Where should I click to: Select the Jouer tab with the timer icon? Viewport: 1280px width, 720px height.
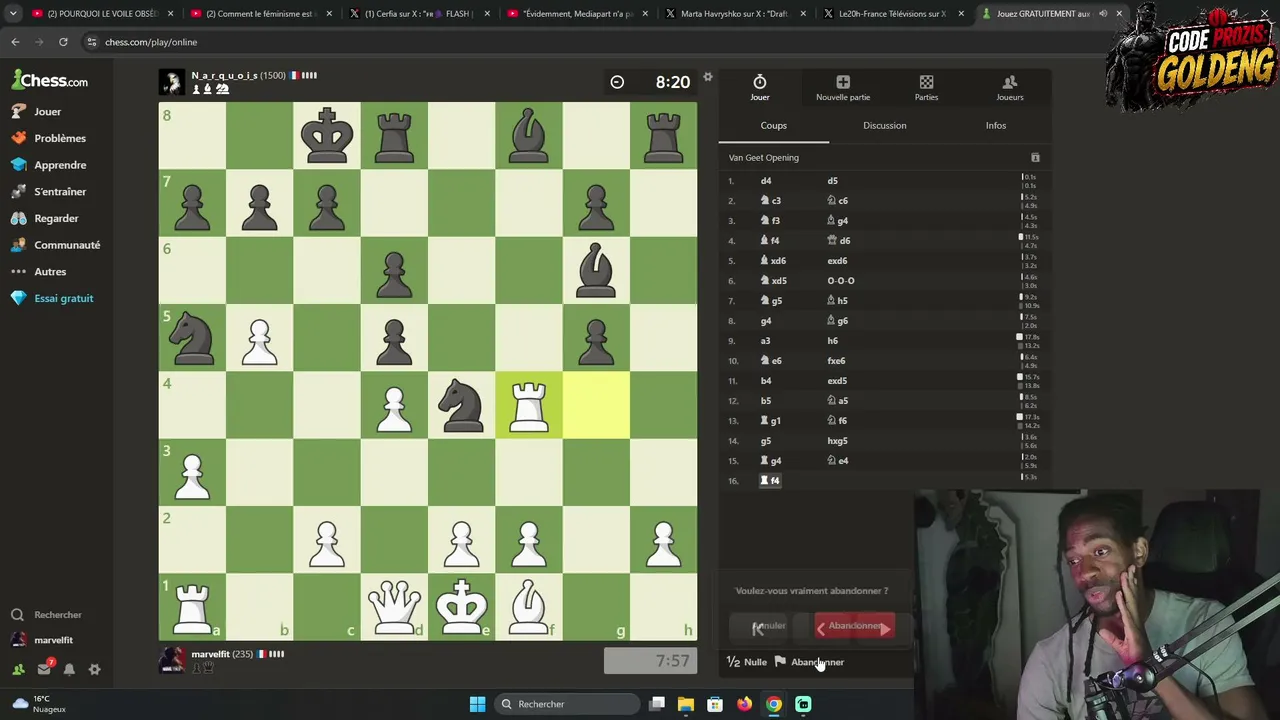tap(760, 87)
